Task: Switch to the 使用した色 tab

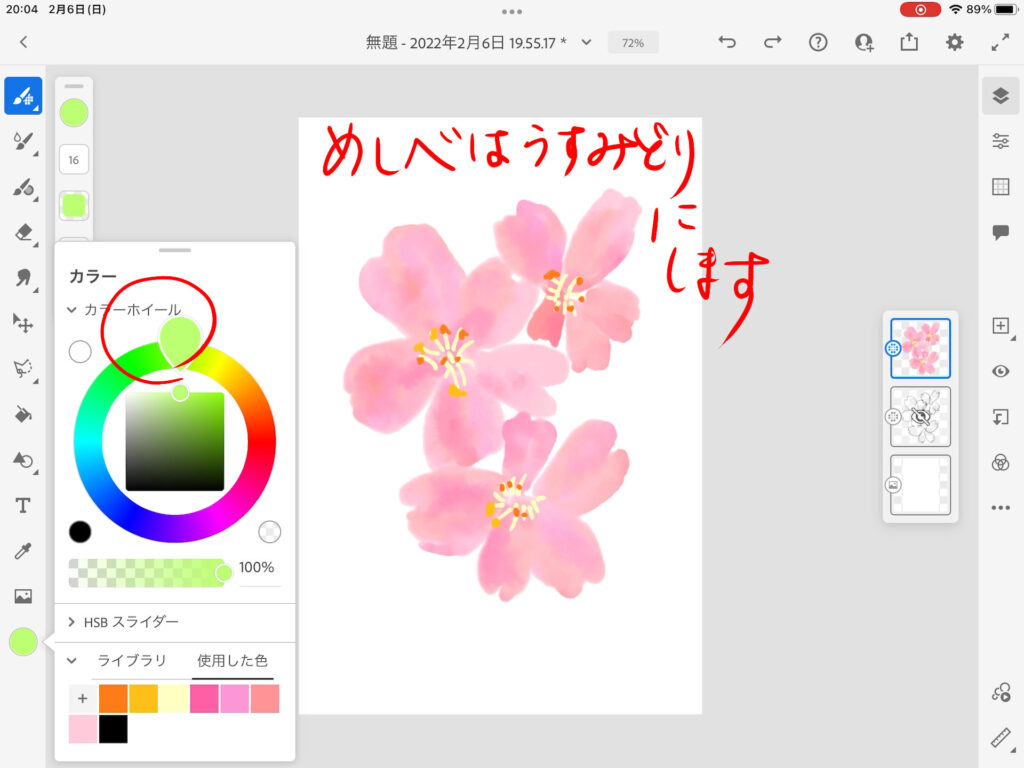Action: click(232, 661)
